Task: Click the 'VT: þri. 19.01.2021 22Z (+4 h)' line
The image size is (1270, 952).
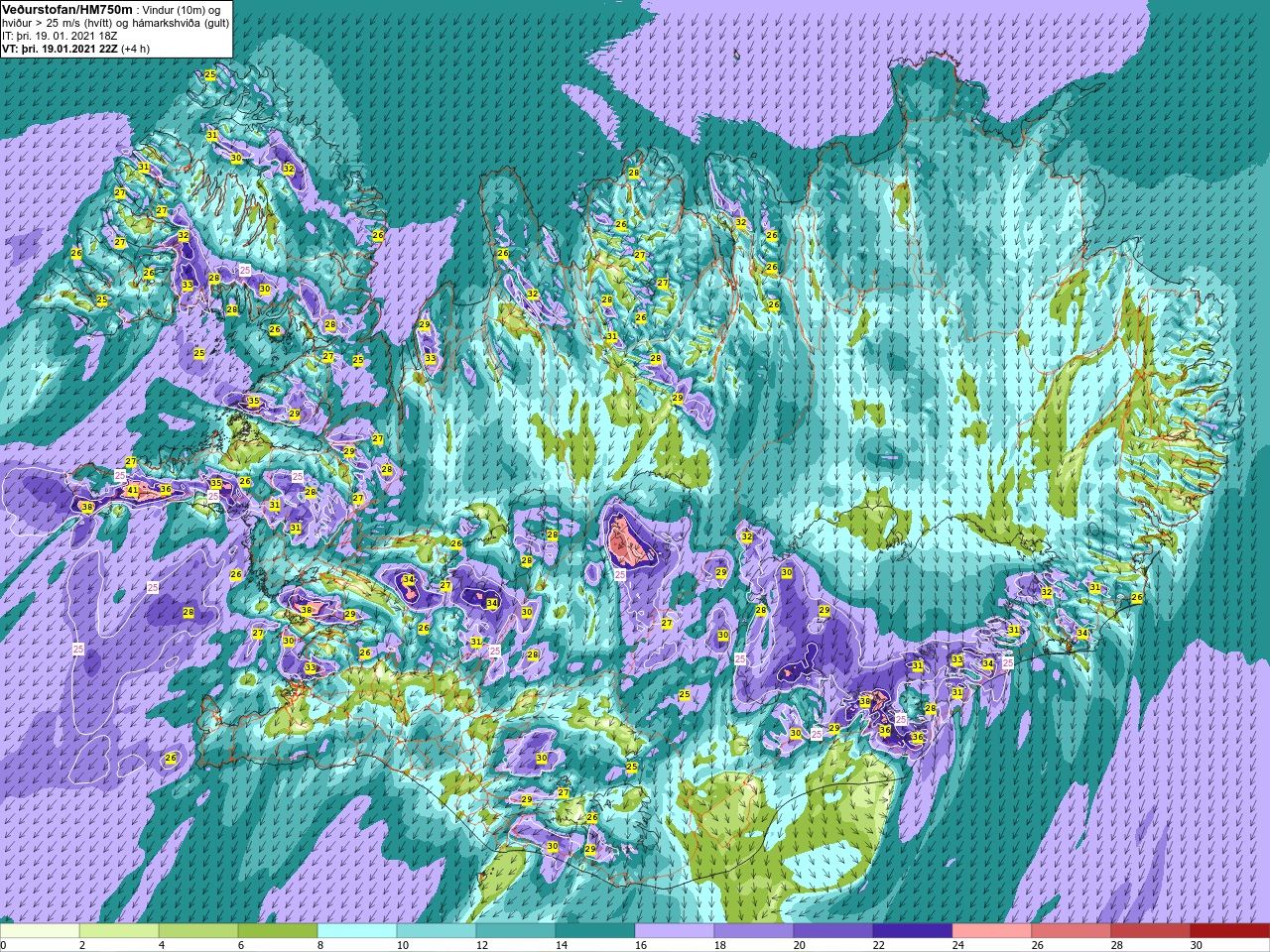Action: pyautogui.click(x=76, y=48)
